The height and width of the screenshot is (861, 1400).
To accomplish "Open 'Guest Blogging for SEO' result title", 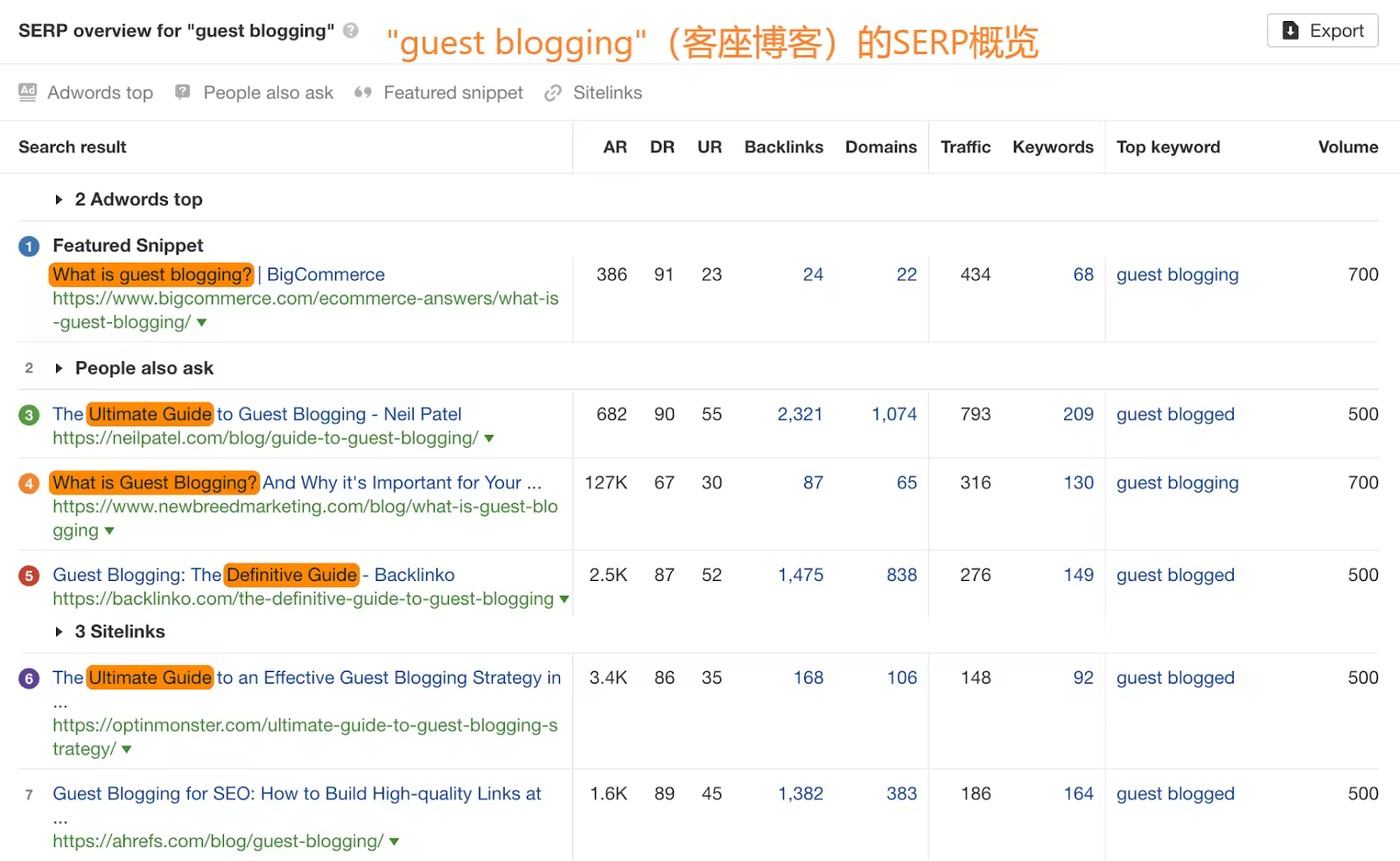I will tap(297, 794).
